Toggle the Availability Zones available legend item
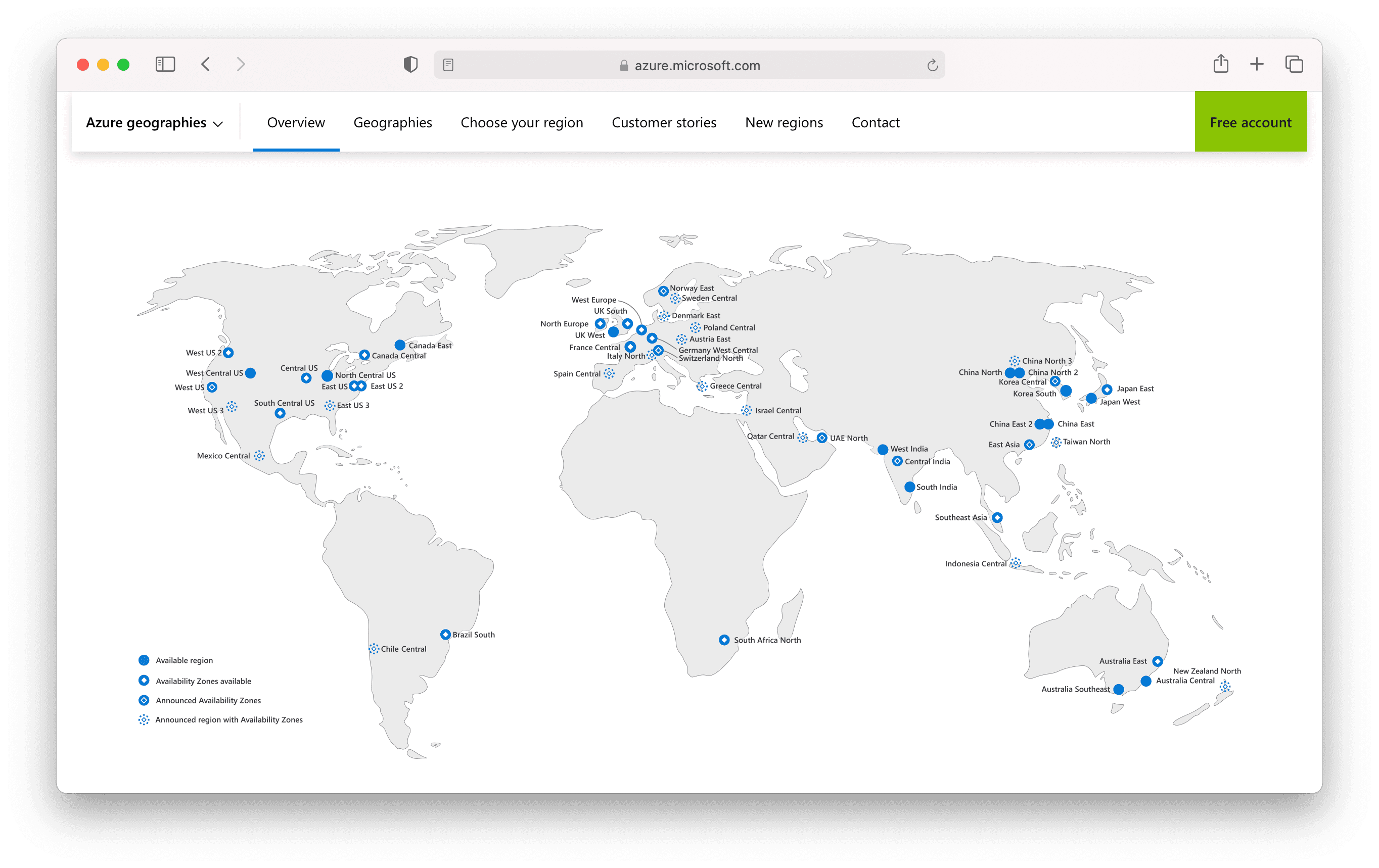This screenshot has height=868, width=1379. point(141,681)
